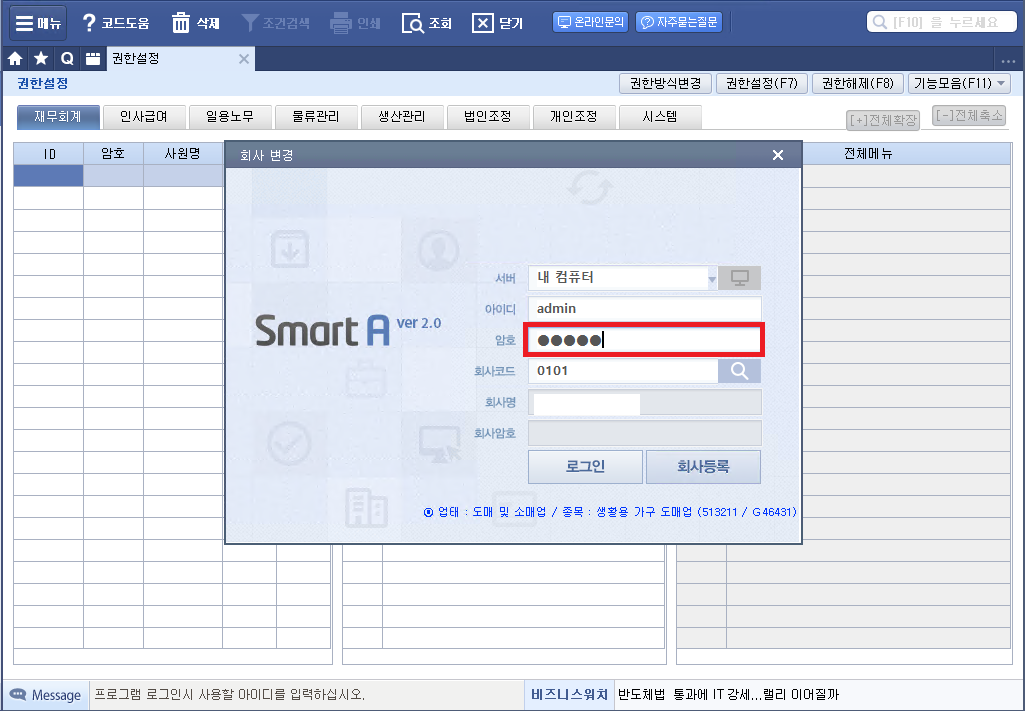Image resolution: width=1026 pixels, height=711 pixels.
Task: Click the 사원명 column header
Action: (183, 154)
